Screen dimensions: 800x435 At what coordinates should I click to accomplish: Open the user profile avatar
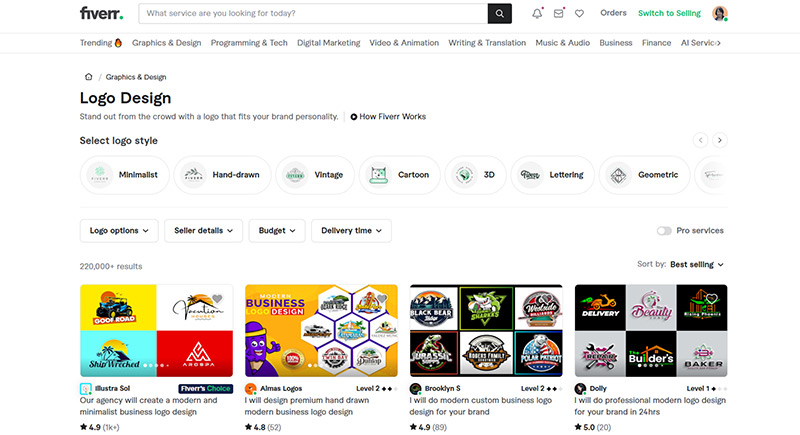click(x=719, y=14)
